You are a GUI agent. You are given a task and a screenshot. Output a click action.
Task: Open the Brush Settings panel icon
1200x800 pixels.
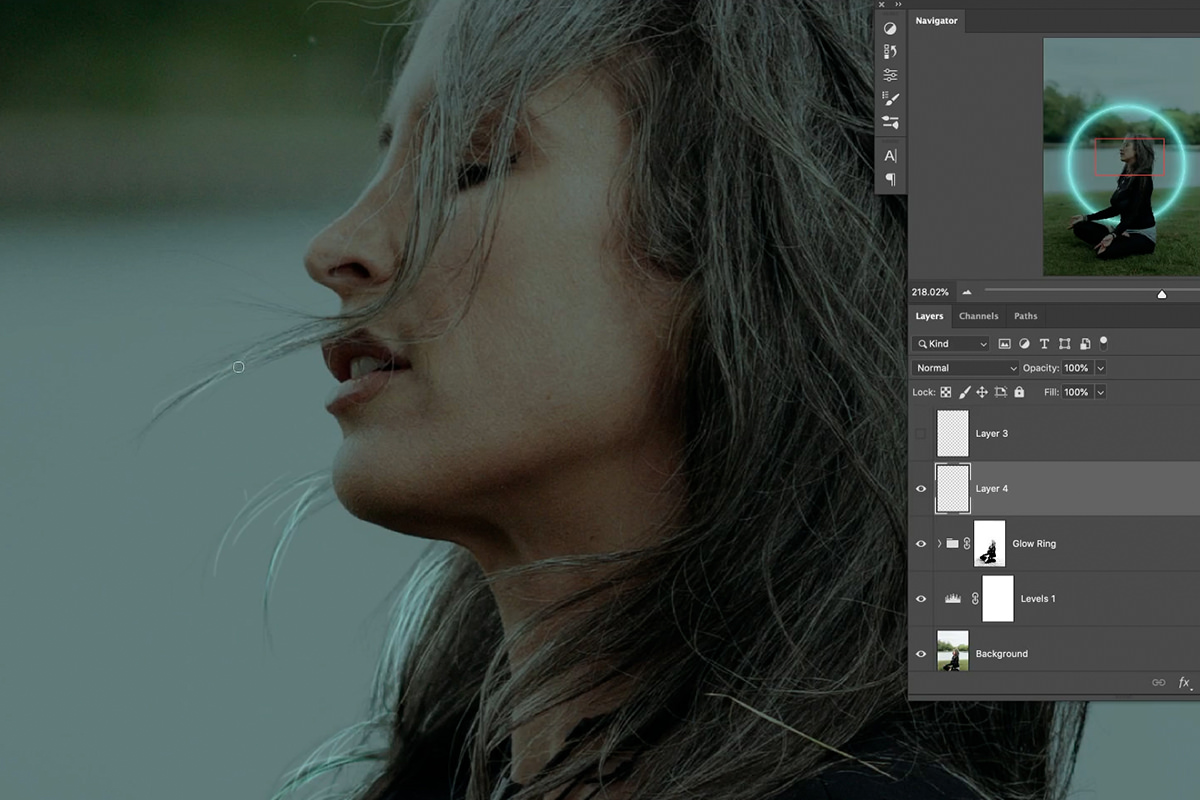click(x=890, y=98)
